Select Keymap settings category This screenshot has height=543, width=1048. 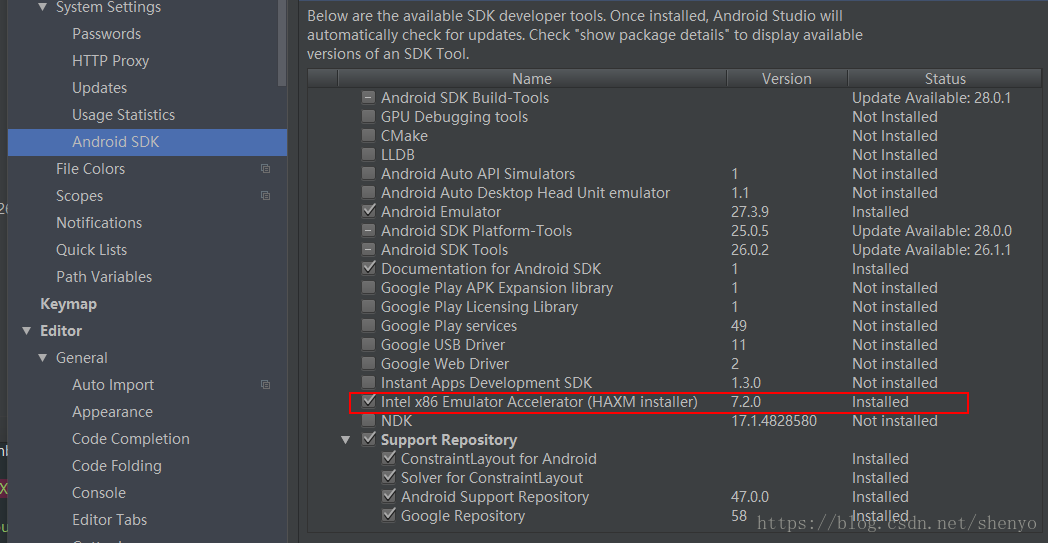68,304
